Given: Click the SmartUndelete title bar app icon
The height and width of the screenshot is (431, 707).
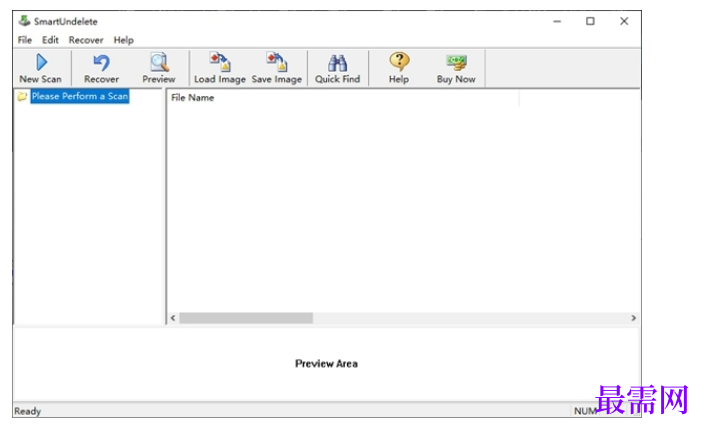Looking at the screenshot, I should 24,21.
